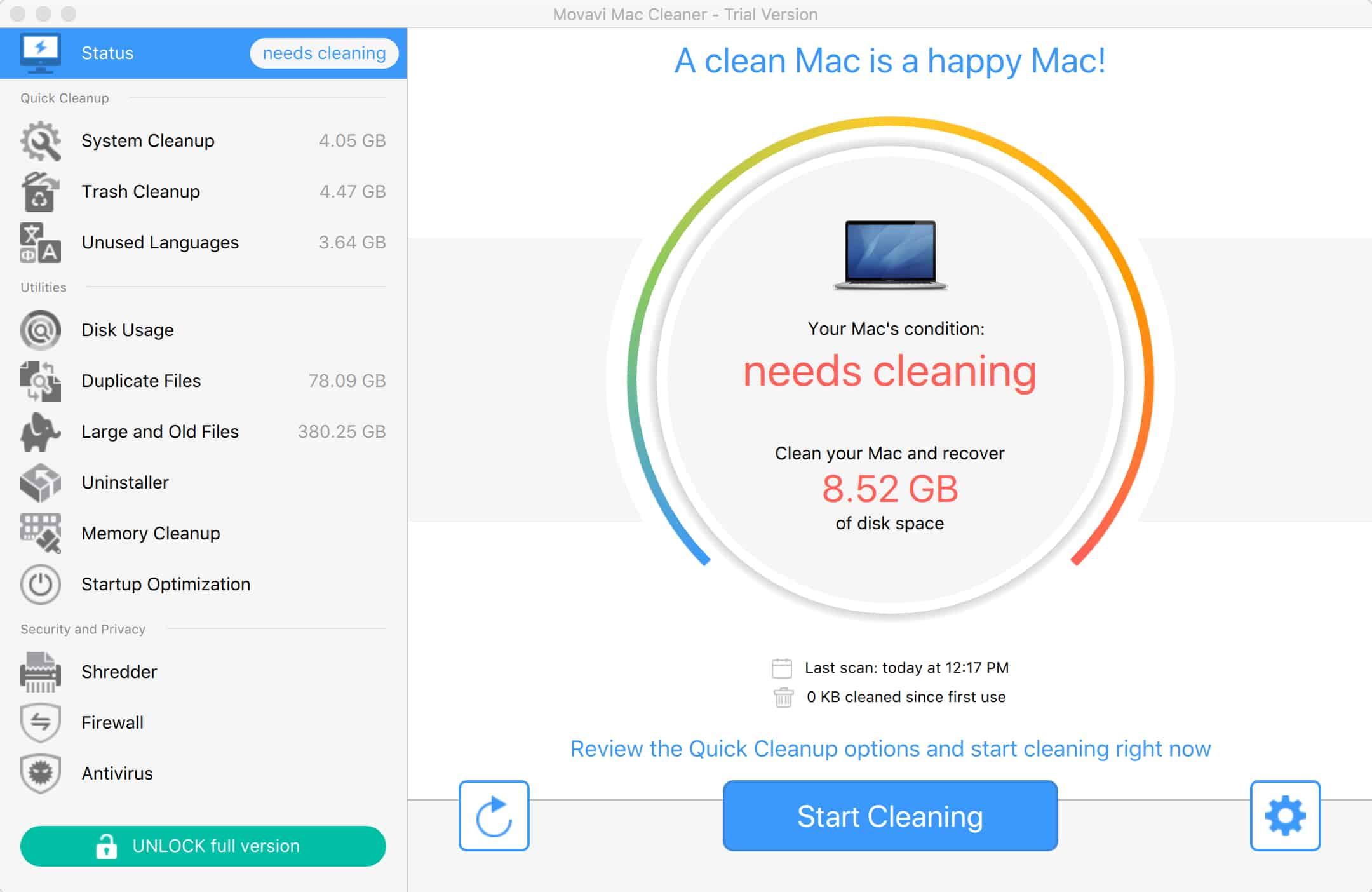Select the Duplicate Files icon

(x=42, y=381)
